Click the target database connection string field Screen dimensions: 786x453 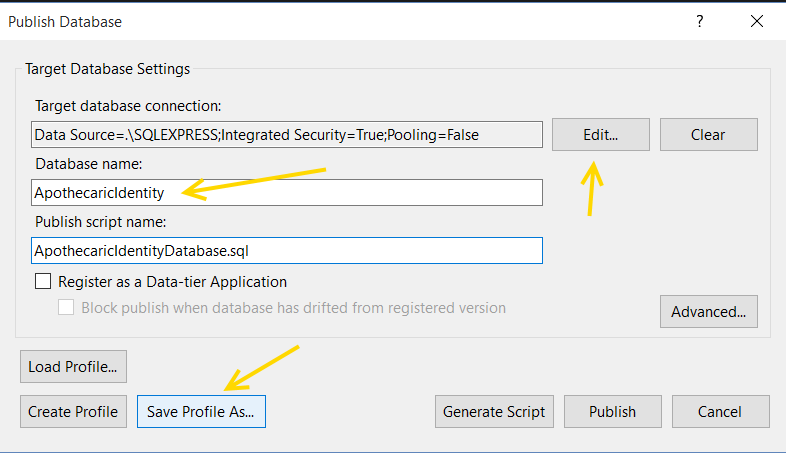pos(286,134)
